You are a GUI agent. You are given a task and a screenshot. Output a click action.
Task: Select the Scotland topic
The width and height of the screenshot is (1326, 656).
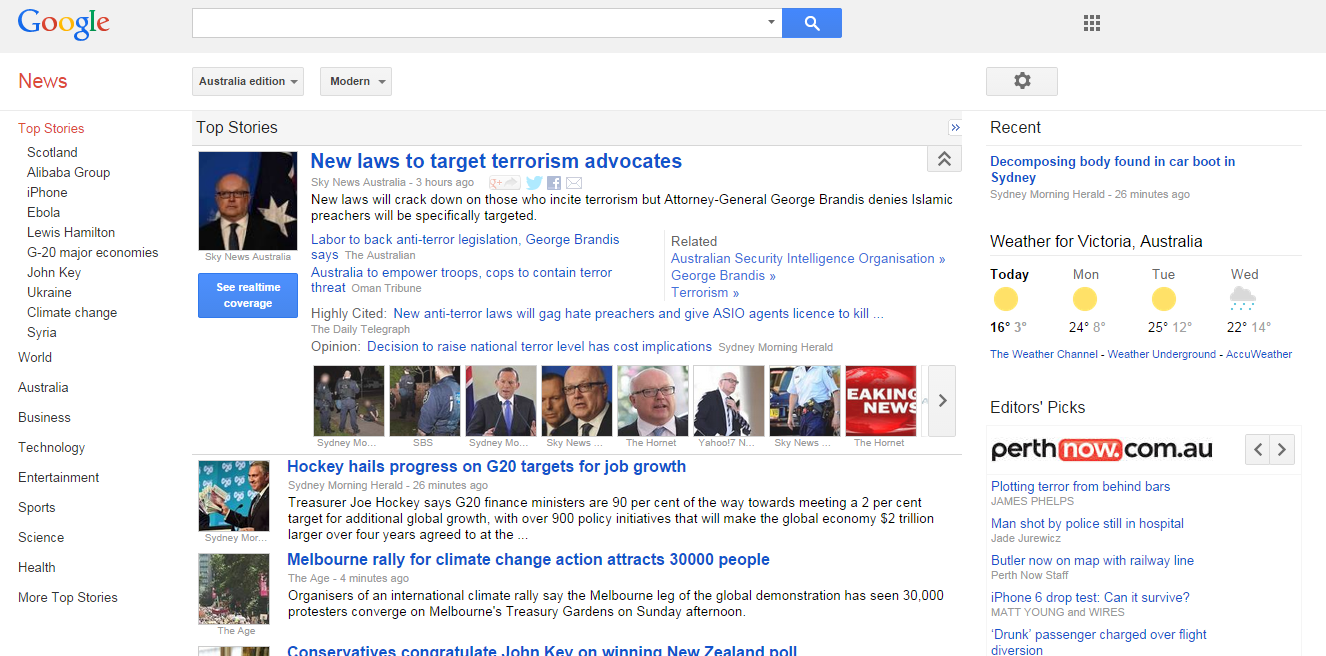point(52,152)
